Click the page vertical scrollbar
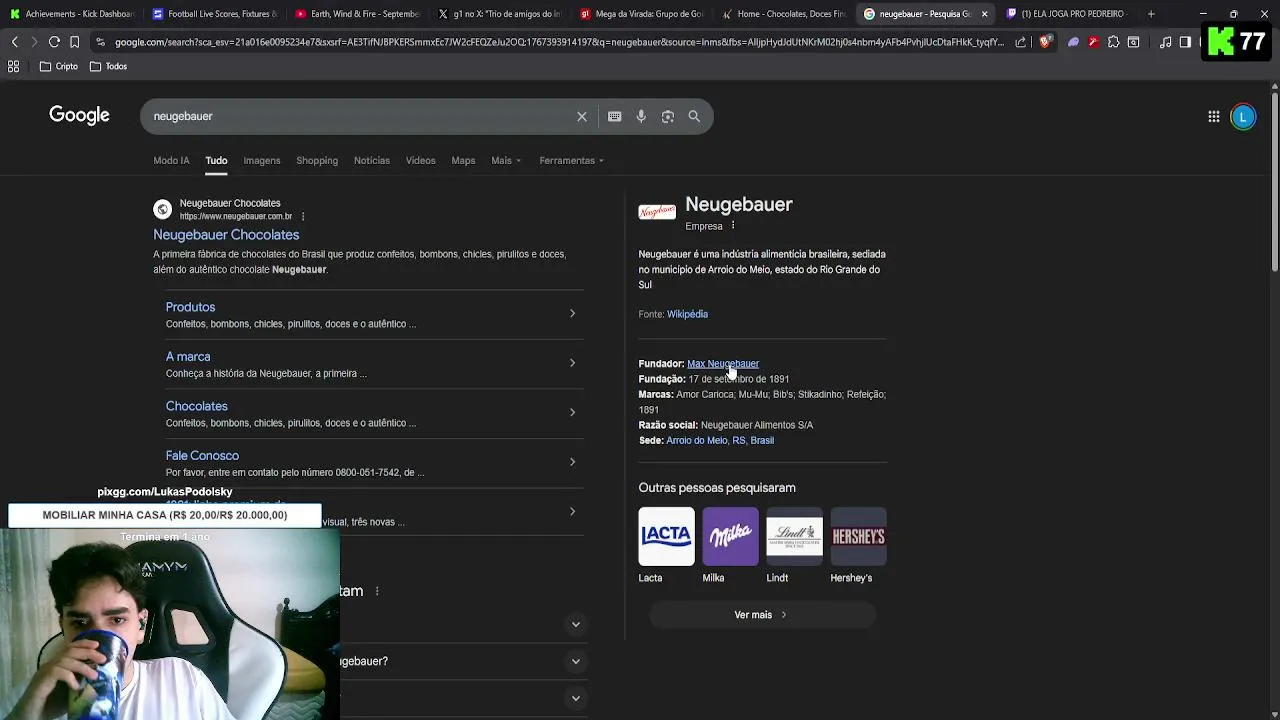 pos(1274,180)
